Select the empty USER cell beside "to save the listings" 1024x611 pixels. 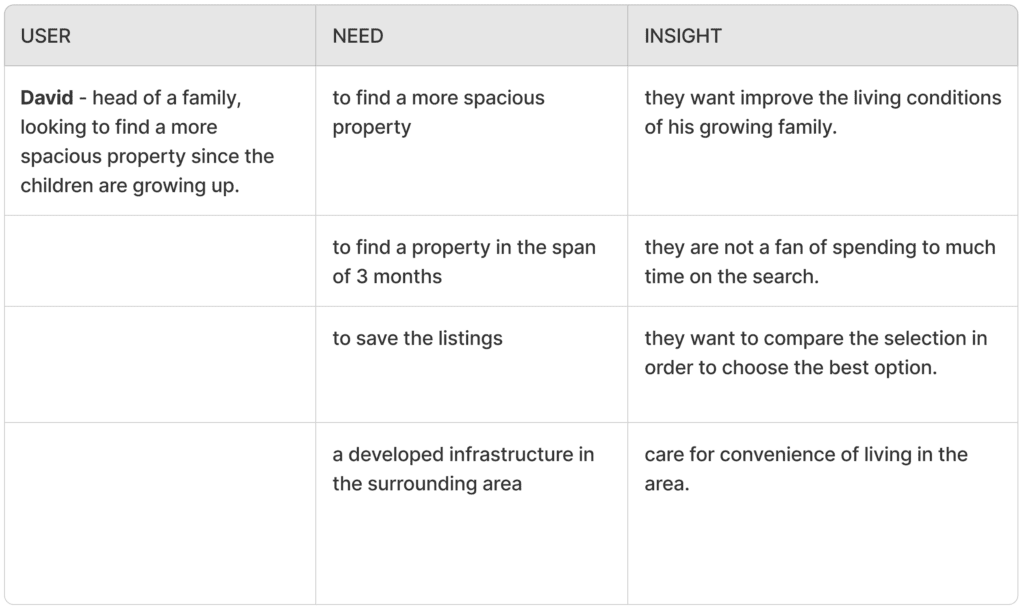pyautogui.click(x=160, y=364)
